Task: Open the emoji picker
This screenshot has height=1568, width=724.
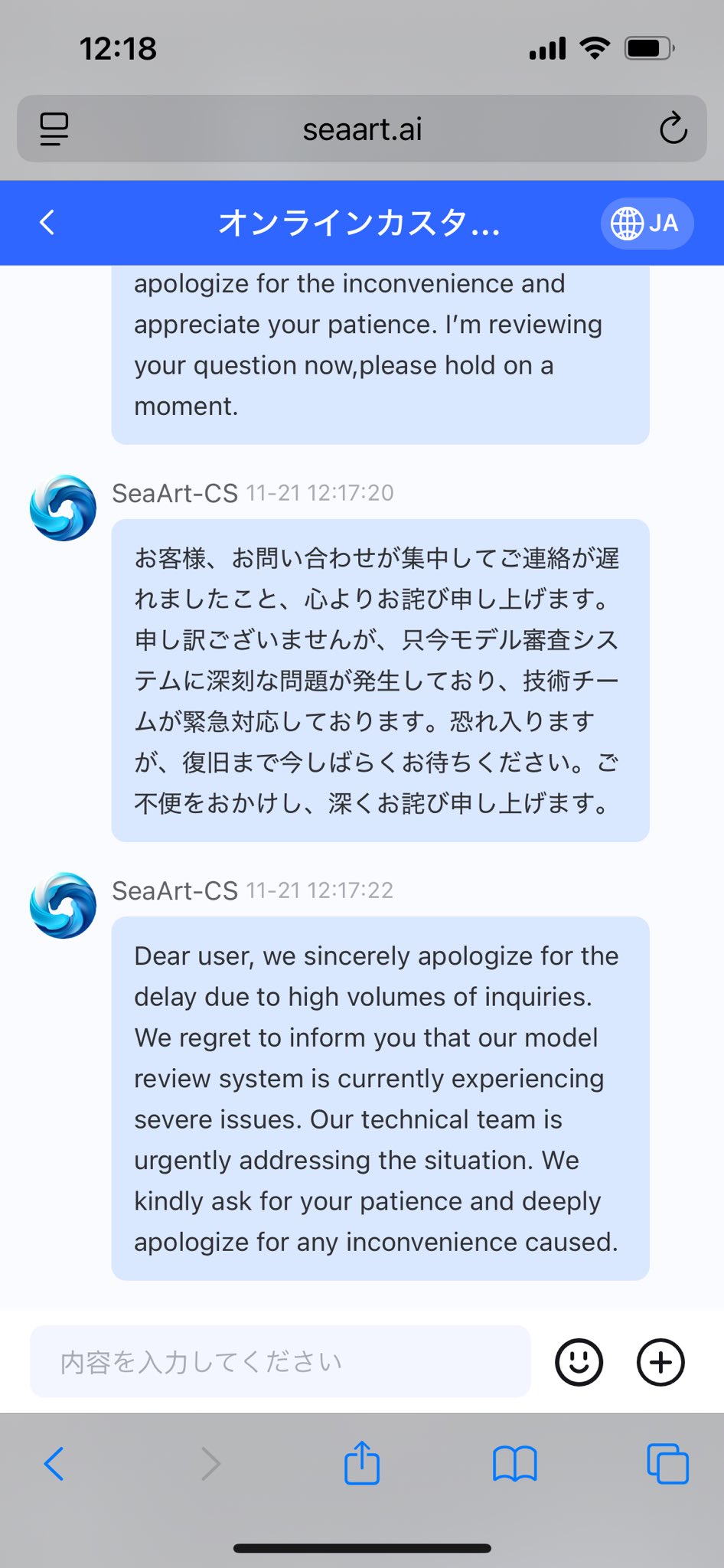Action: 579,1362
